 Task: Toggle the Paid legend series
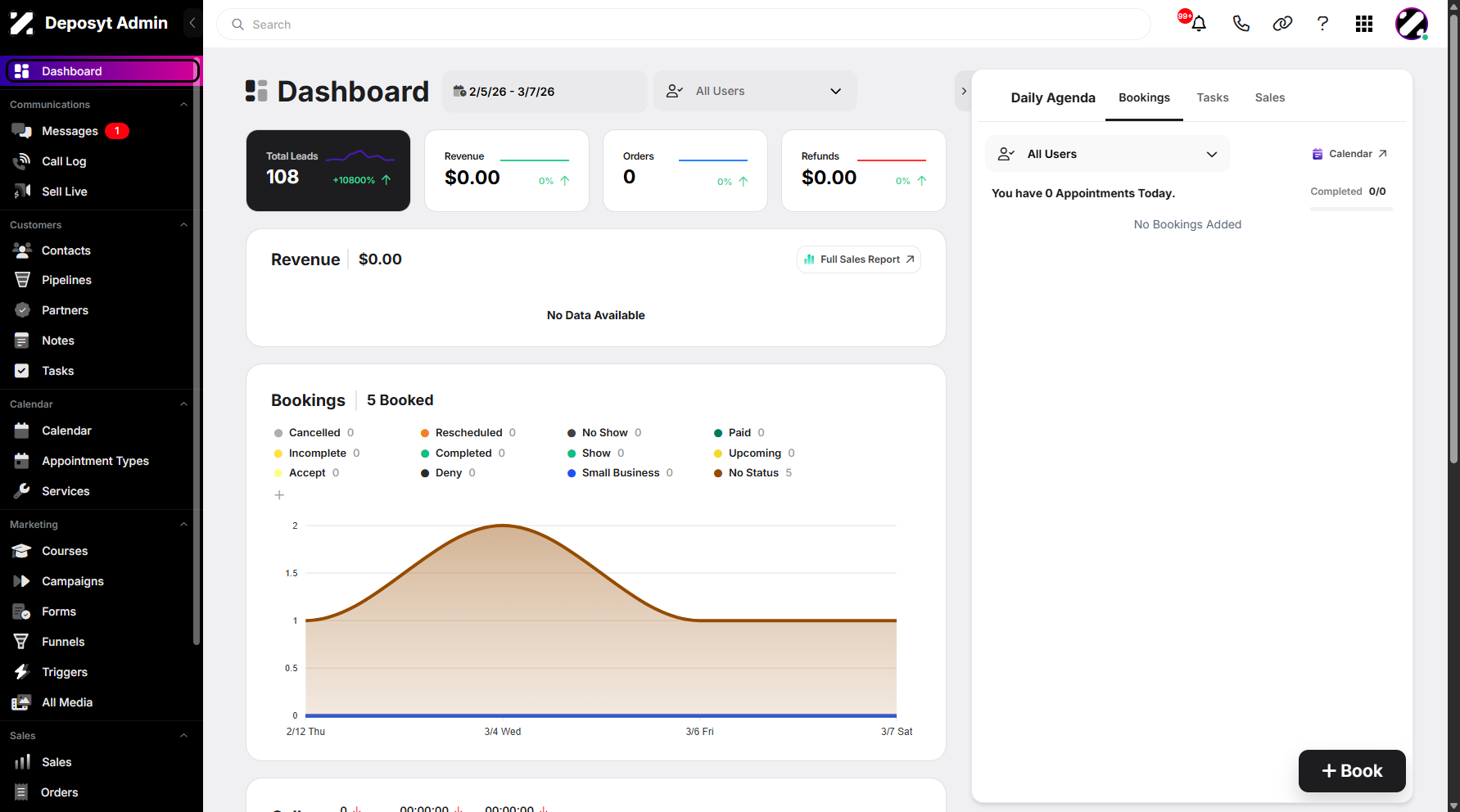coord(739,432)
